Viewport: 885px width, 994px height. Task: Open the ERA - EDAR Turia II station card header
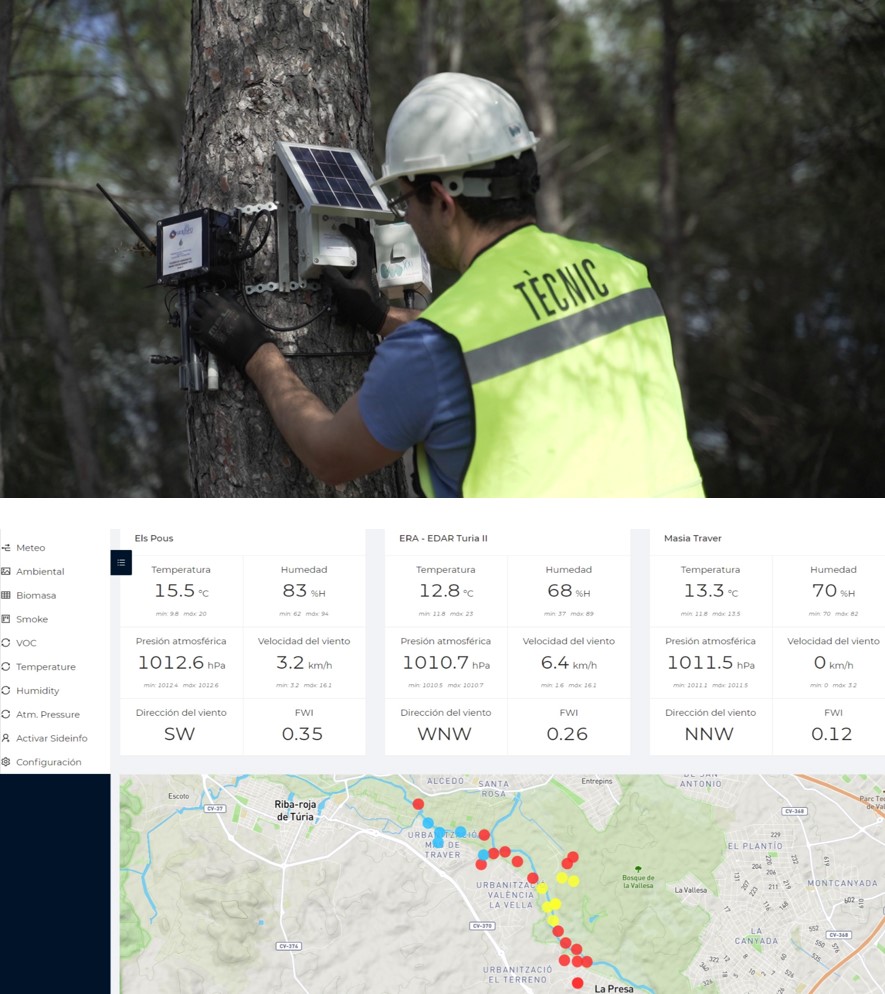[x=436, y=538]
